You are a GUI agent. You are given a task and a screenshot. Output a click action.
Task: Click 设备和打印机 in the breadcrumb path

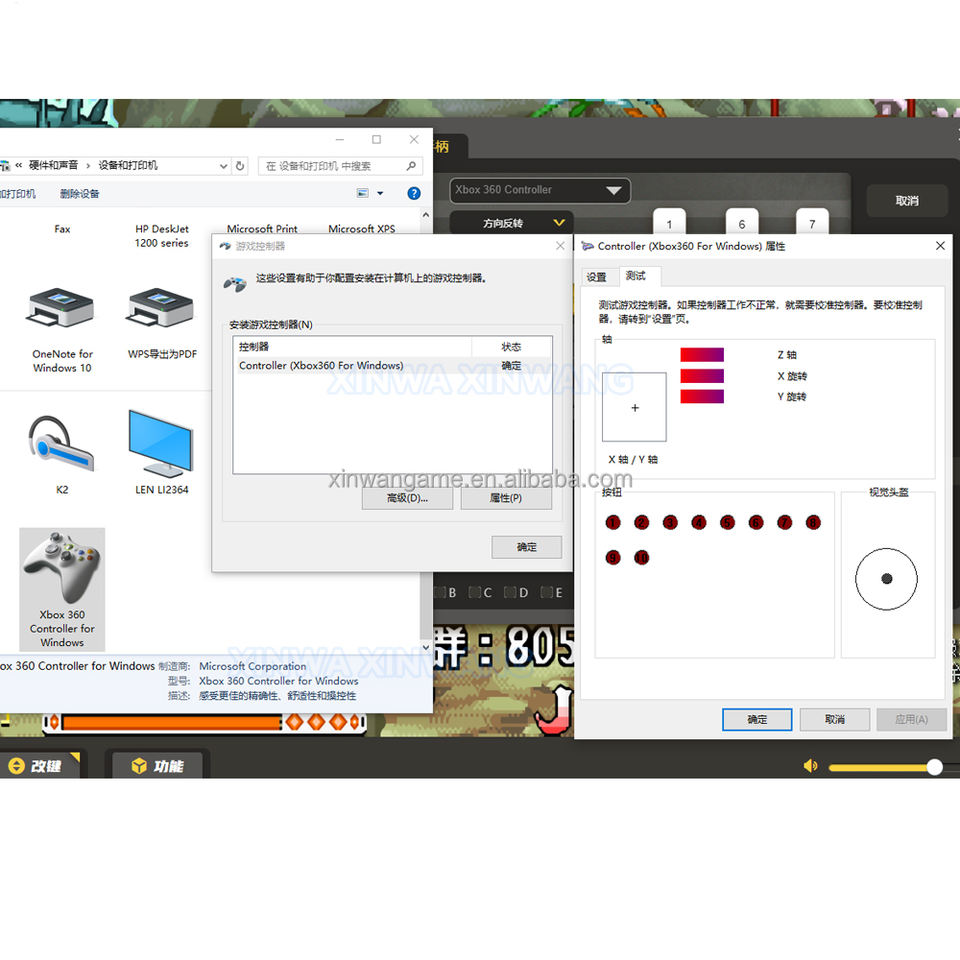[x=128, y=165]
